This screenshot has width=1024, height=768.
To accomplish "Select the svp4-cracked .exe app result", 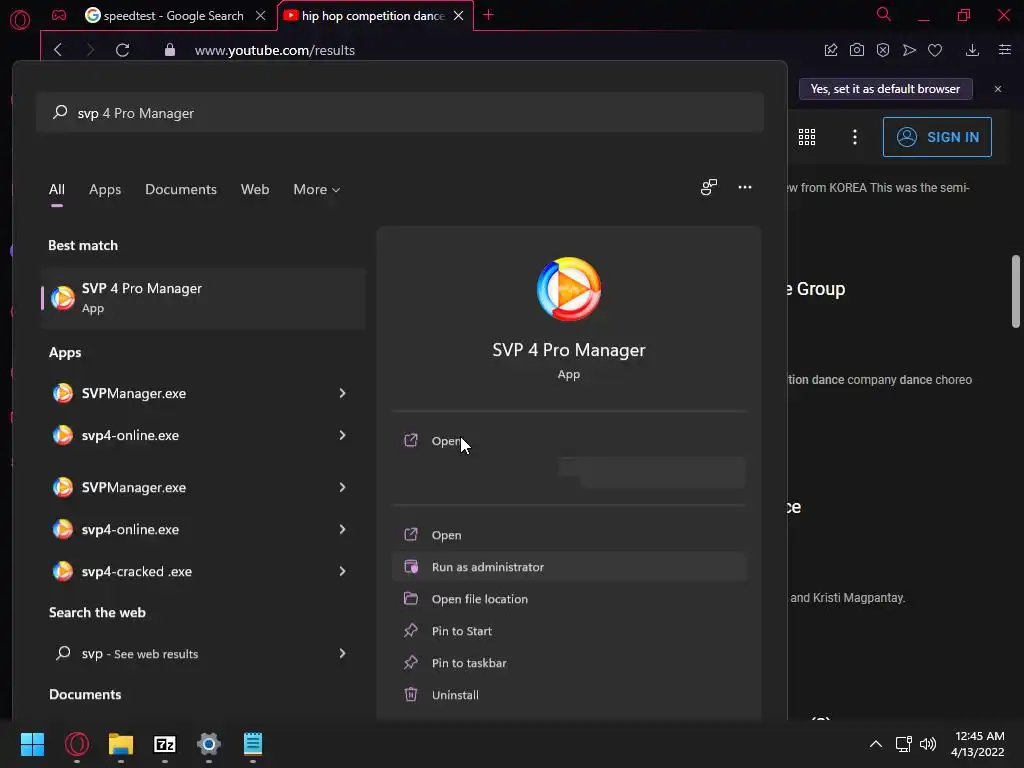I will click(x=203, y=571).
